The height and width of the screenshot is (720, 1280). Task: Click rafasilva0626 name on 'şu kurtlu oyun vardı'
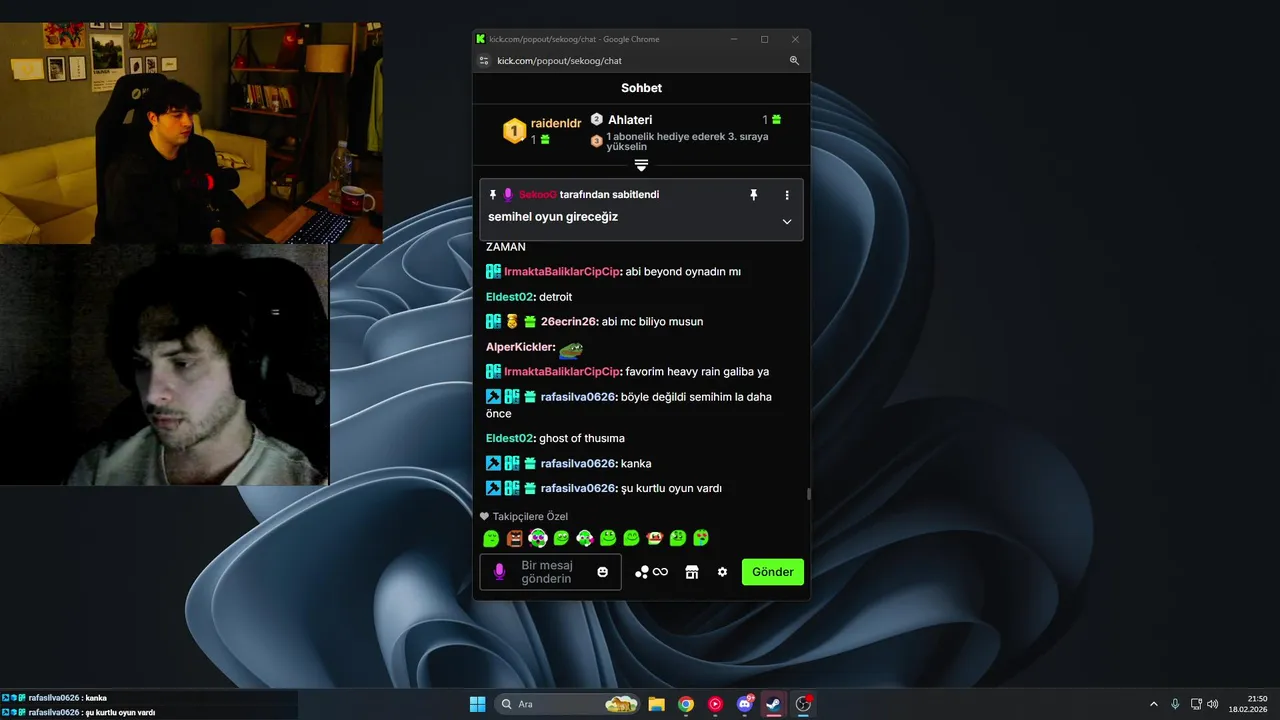tap(578, 489)
